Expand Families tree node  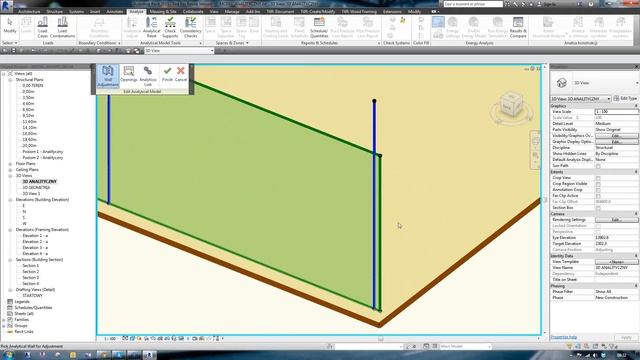coord(4,320)
